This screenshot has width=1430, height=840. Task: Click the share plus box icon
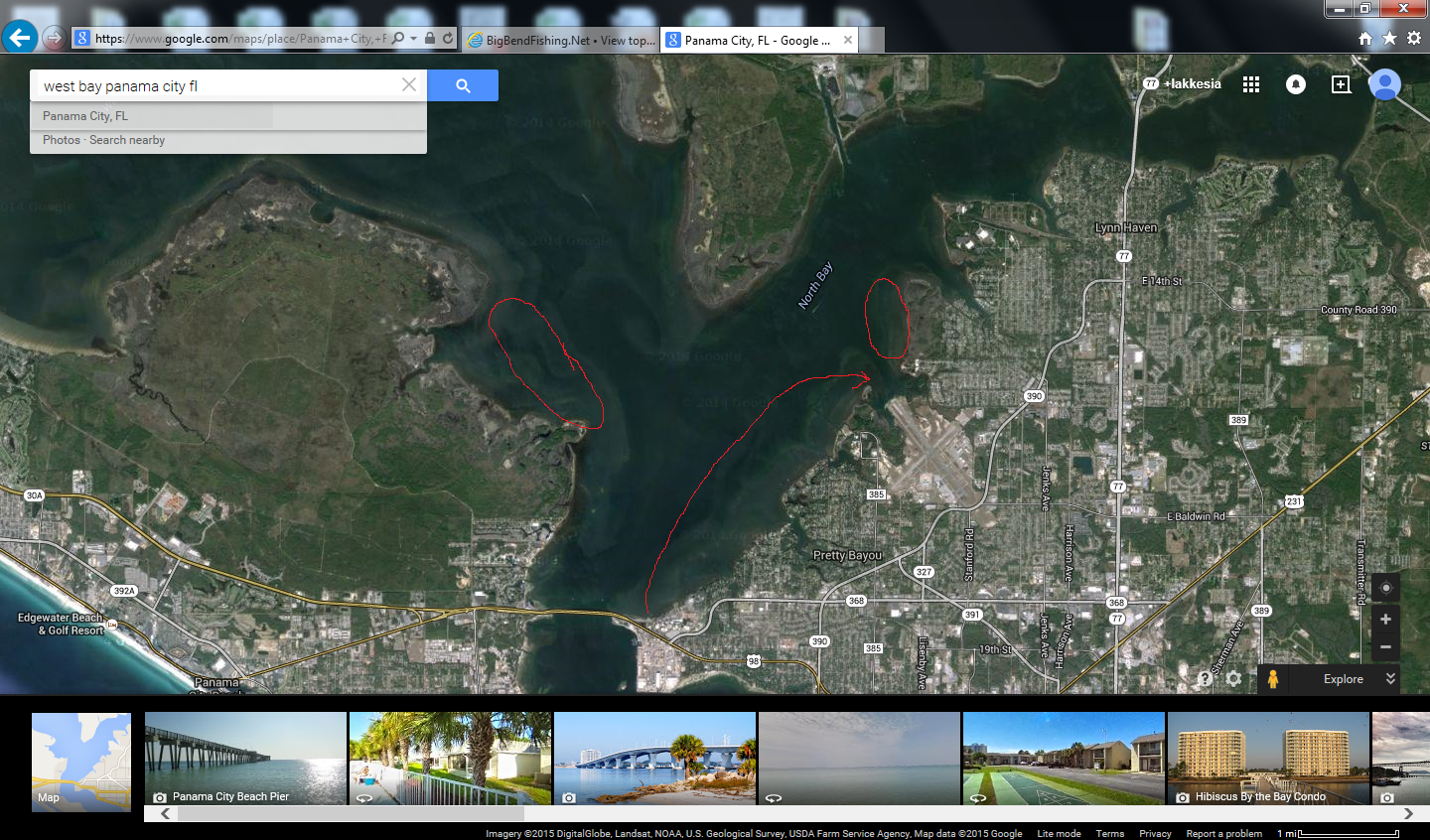pos(1341,84)
